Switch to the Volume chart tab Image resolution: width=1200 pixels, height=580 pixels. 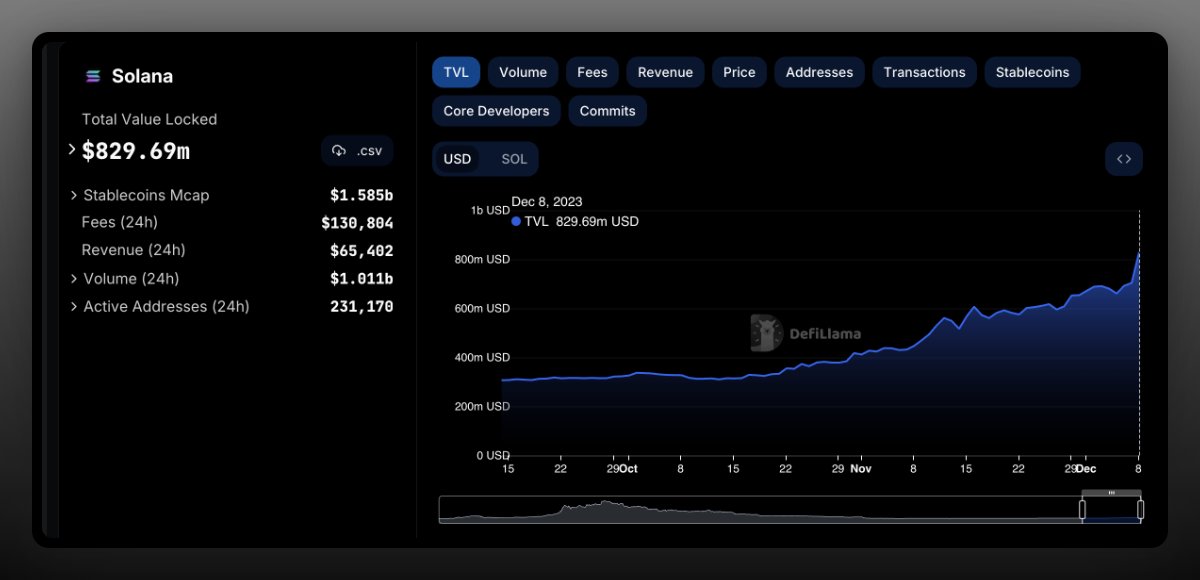click(x=523, y=72)
